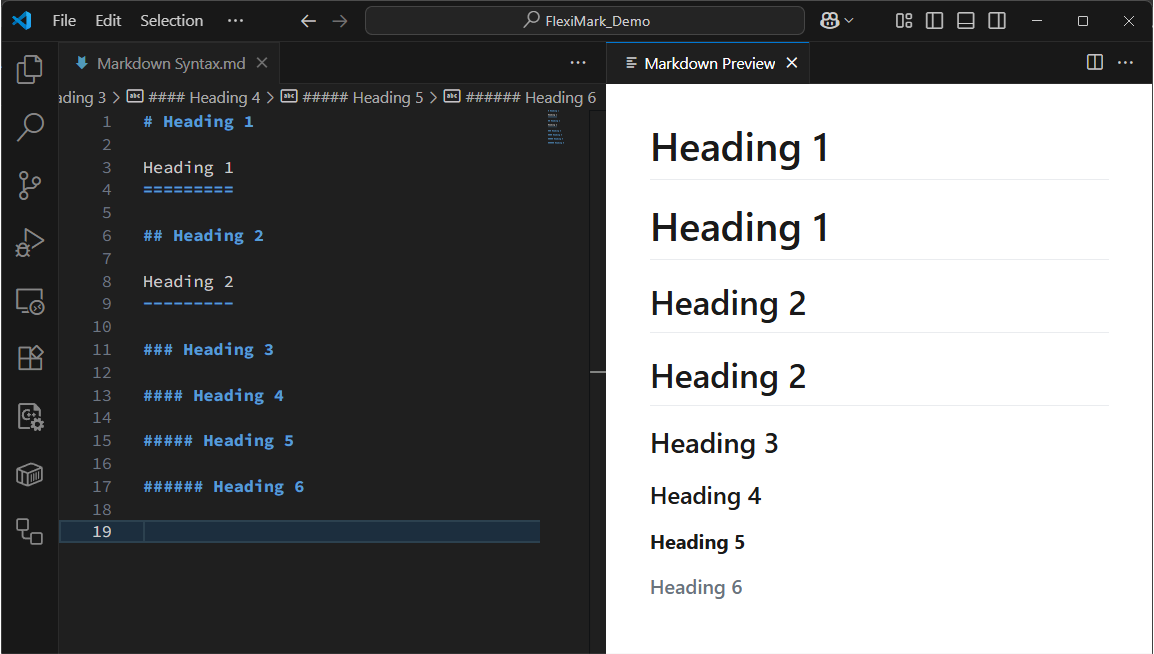1154x654 pixels.
Task: Click the '#### Heading 4' code line
Action: [213, 395]
